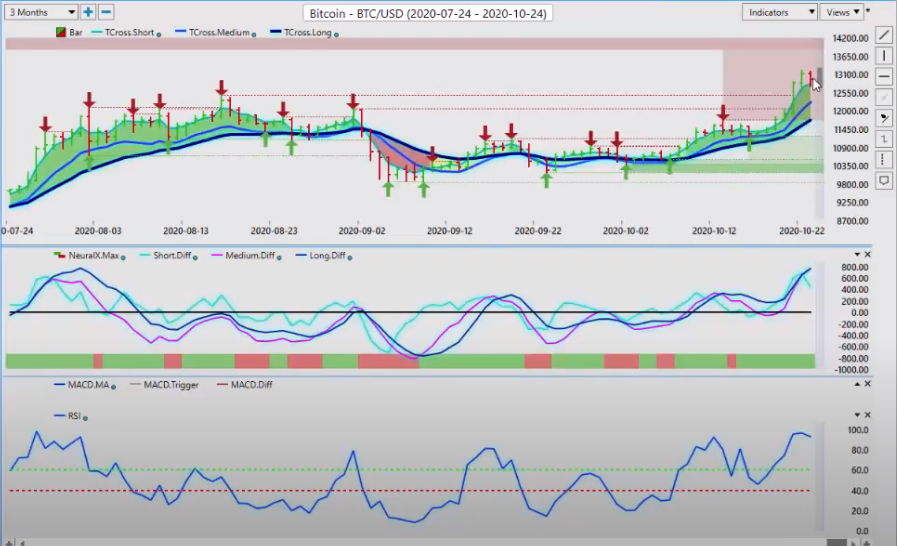Image resolution: width=897 pixels, height=546 pixels.
Task: Click the 8700.00 price axis label
Action: click(x=852, y=221)
